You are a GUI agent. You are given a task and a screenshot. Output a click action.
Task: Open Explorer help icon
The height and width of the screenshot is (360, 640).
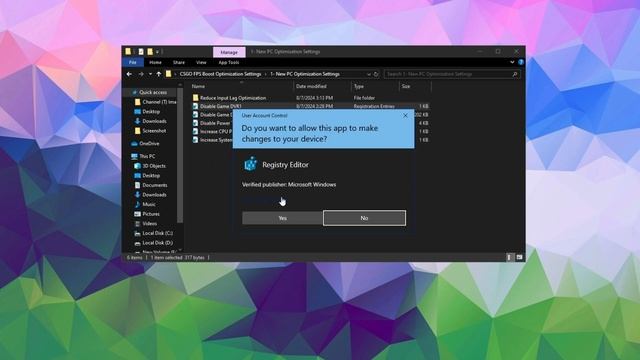[x=521, y=62]
